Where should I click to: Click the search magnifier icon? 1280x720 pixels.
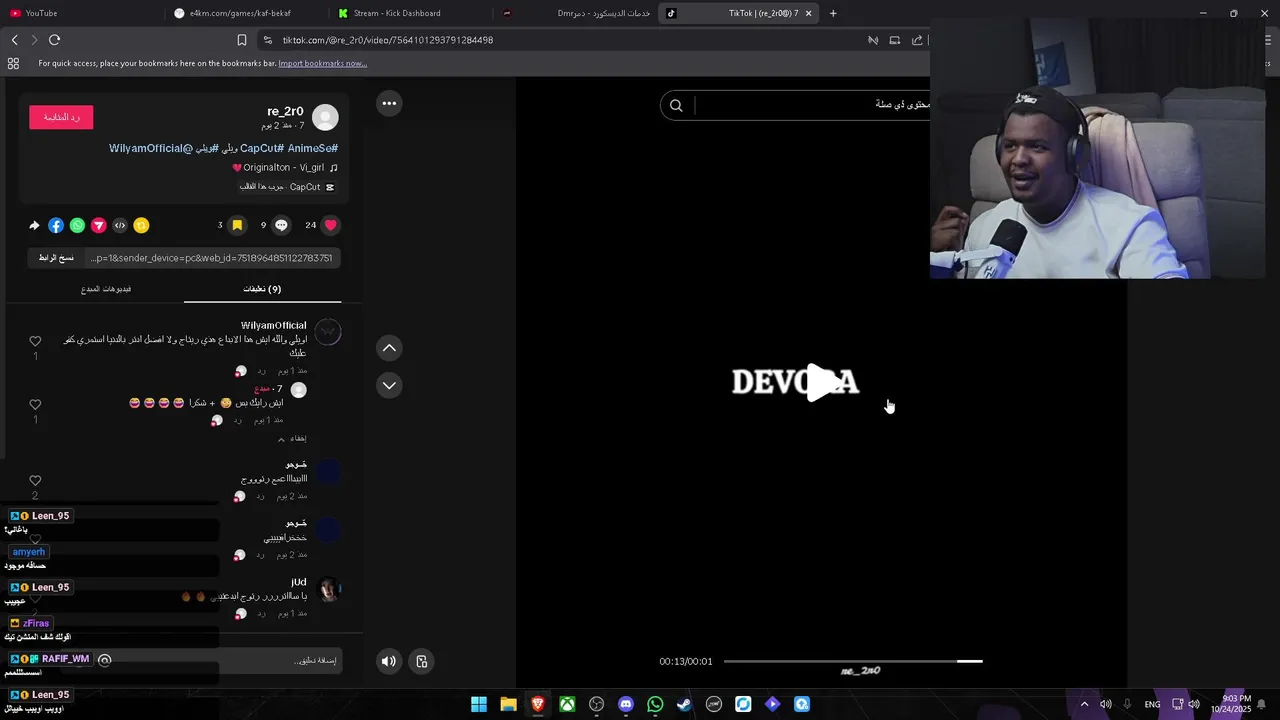tap(676, 105)
